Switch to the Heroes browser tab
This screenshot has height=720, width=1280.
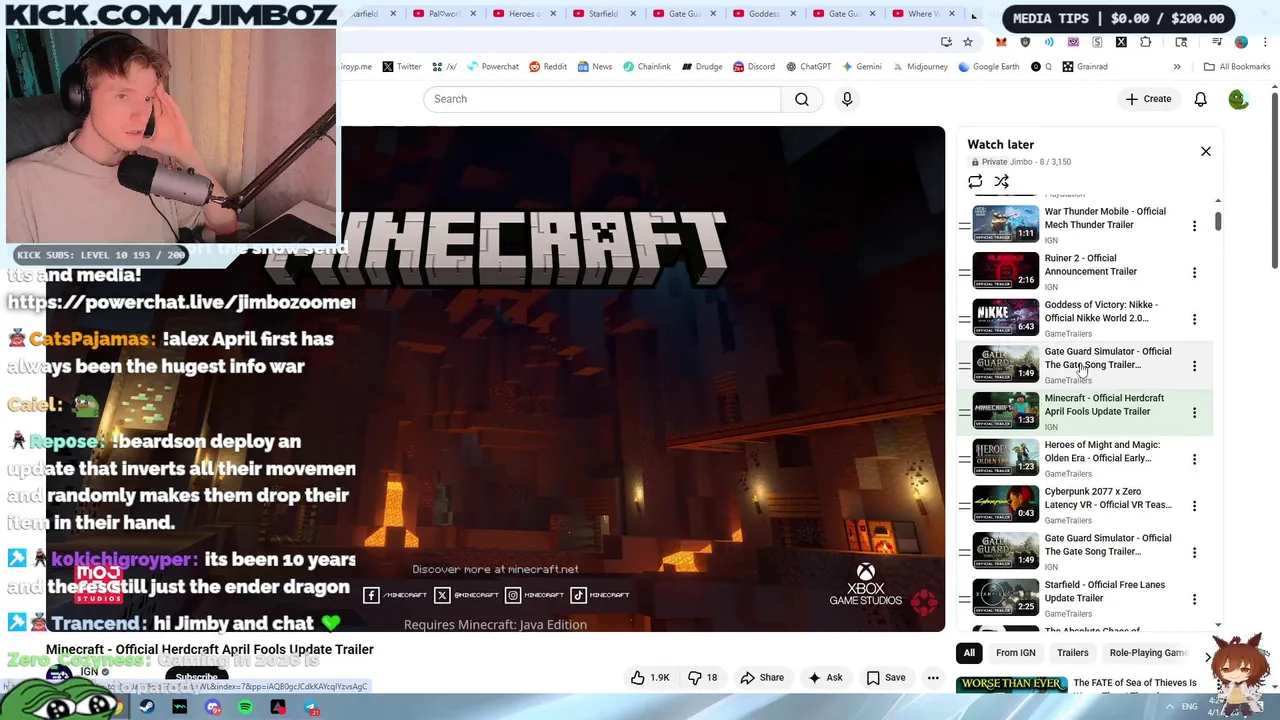524,14
